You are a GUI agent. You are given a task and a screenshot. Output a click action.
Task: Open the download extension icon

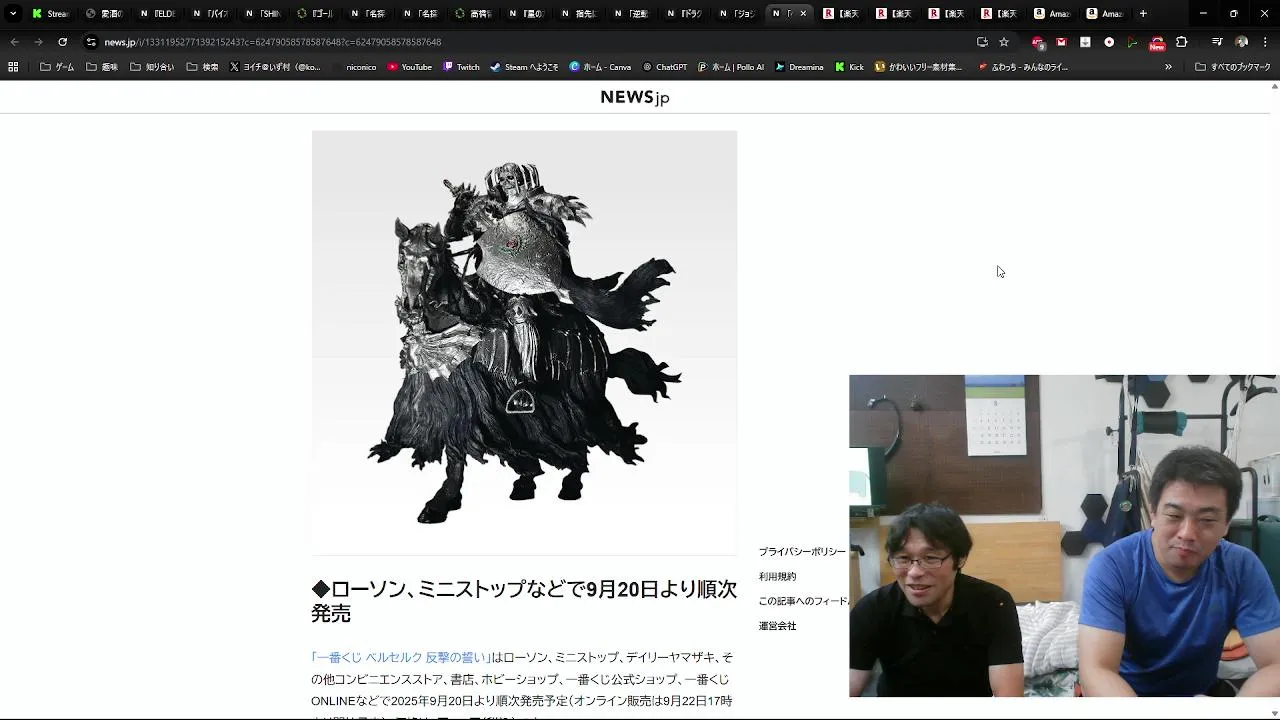pos(1085,42)
